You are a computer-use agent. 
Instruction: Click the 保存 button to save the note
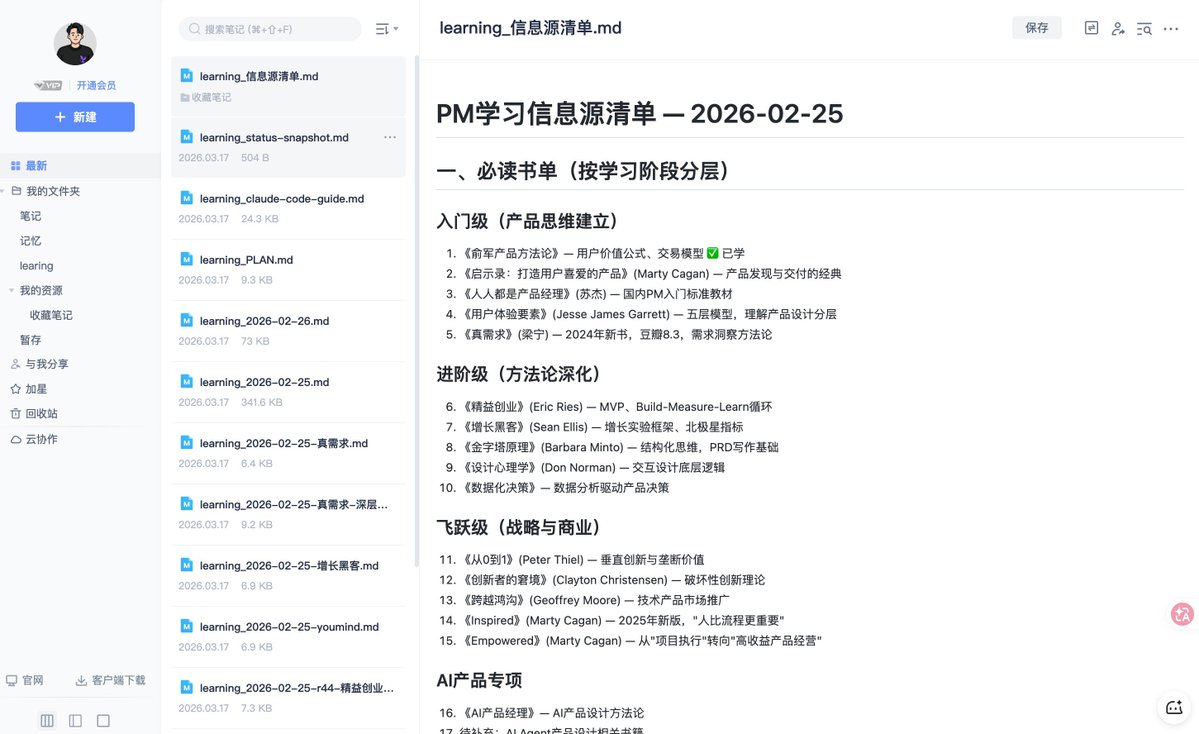tap(1036, 28)
